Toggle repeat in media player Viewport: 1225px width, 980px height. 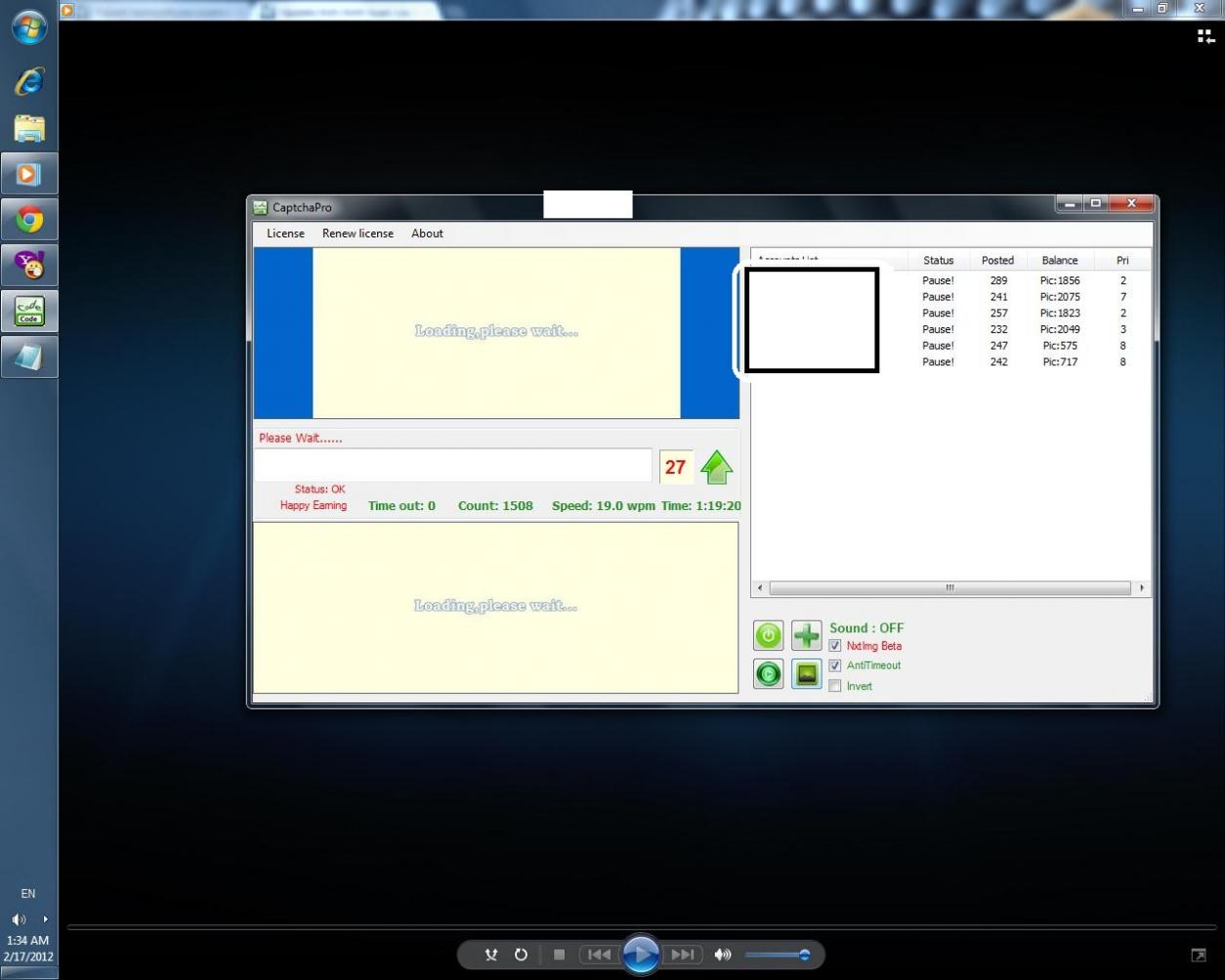[x=521, y=955]
